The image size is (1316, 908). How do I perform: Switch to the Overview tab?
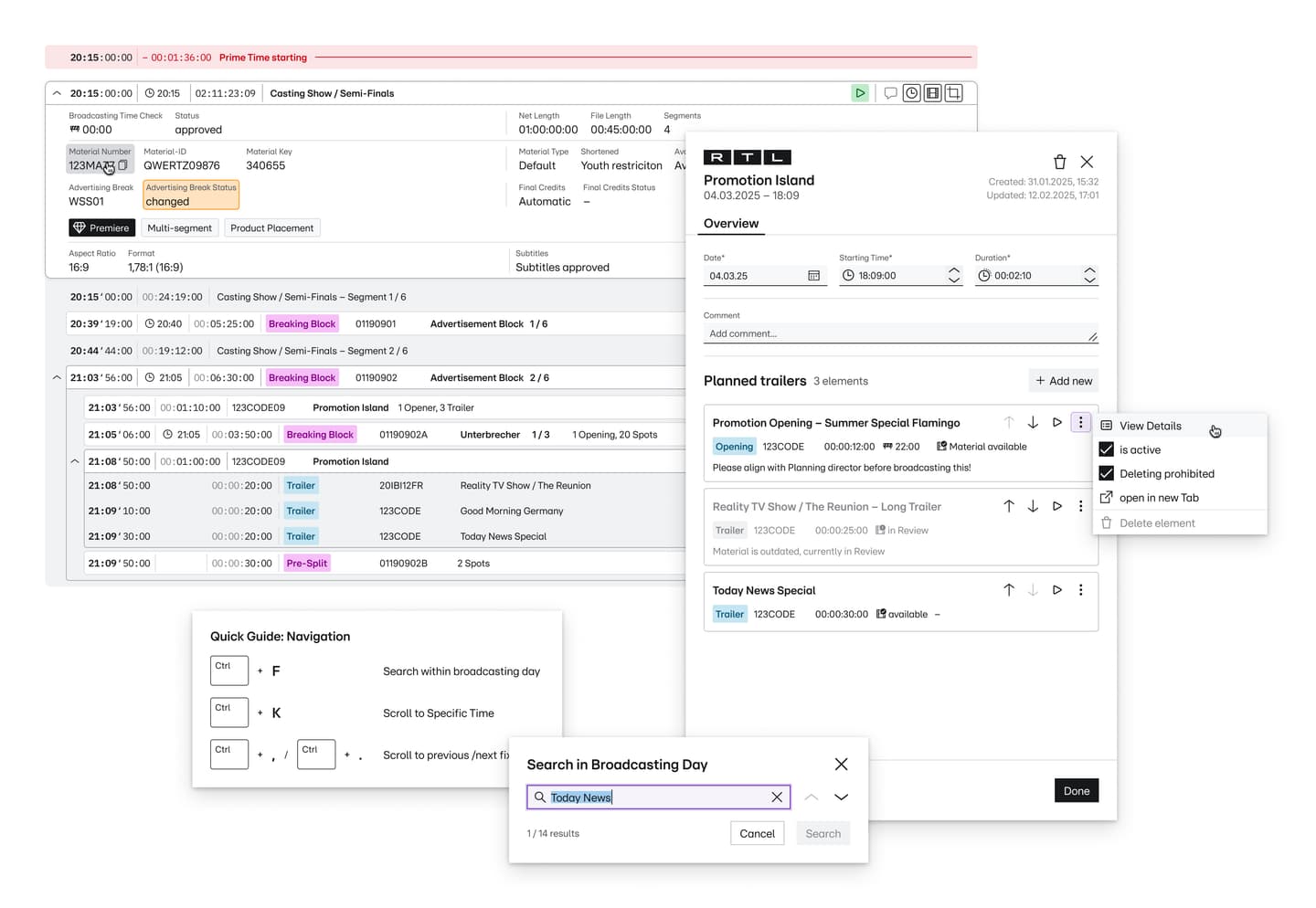(x=730, y=223)
